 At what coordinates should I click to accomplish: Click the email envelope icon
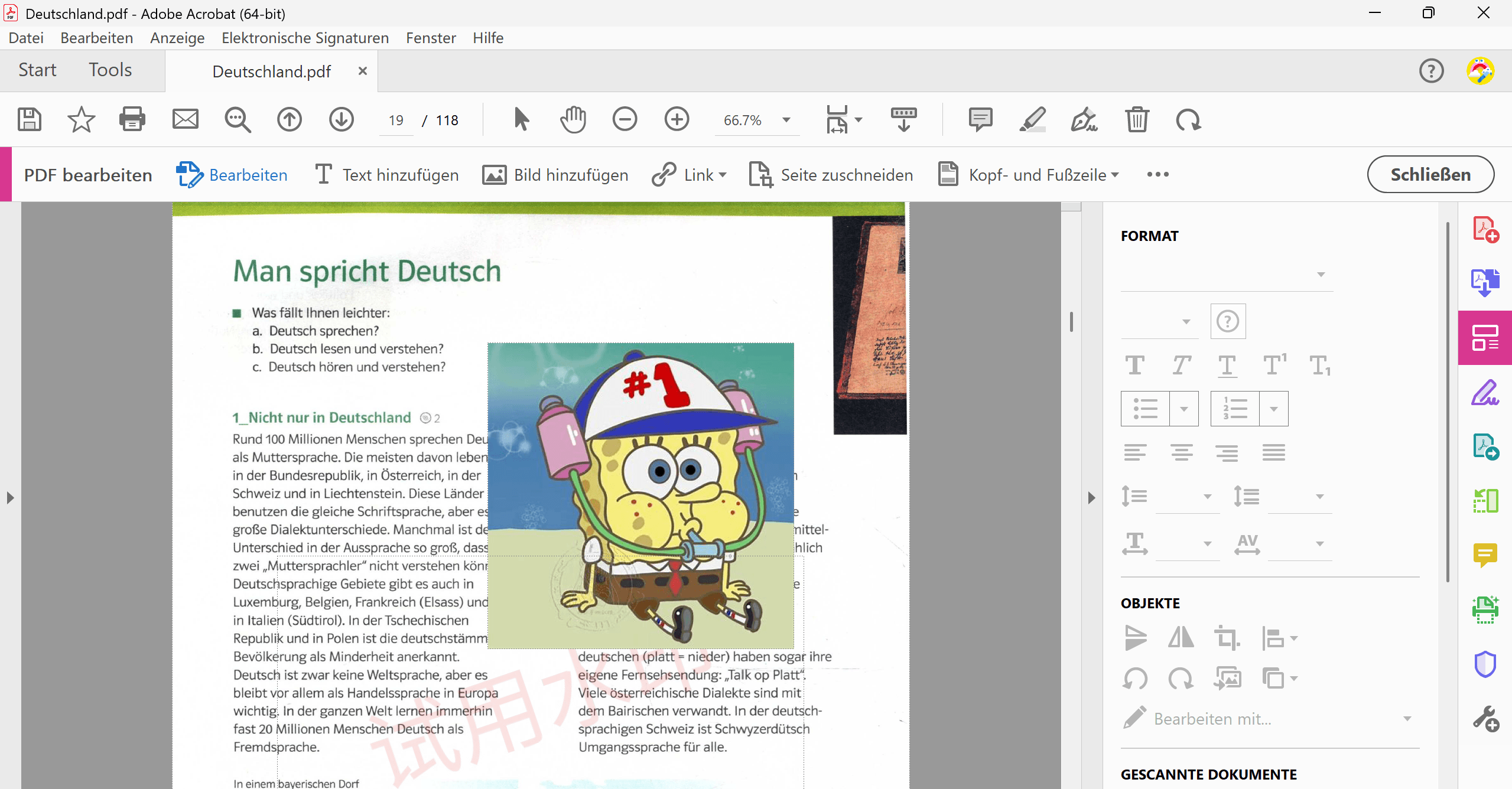(x=185, y=120)
